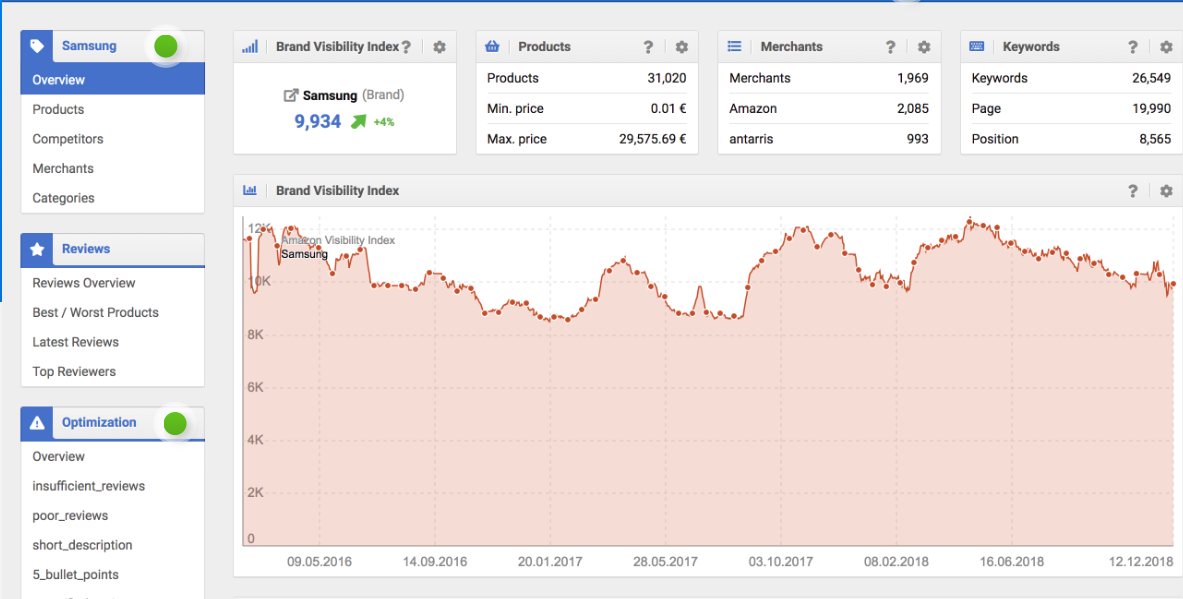Image resolution: width=1183 pixels, height=599 pixels.
Task: Click green dot next to Samsung header
Action: coord(165,46)
